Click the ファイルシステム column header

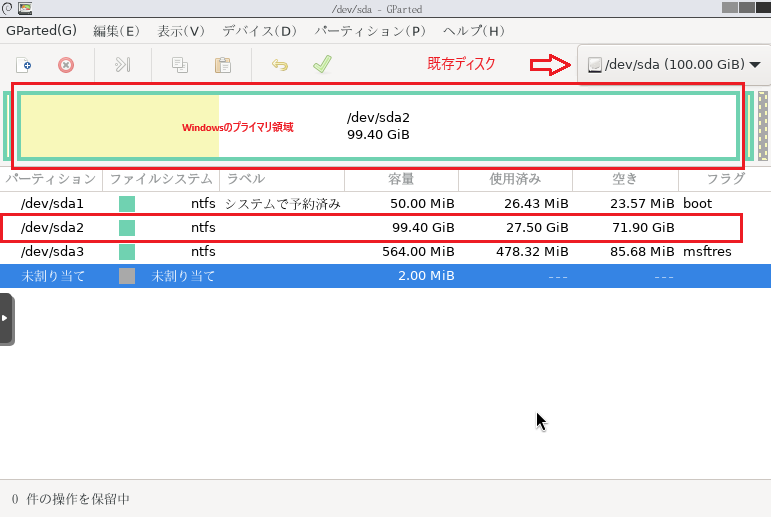[161, 179]
